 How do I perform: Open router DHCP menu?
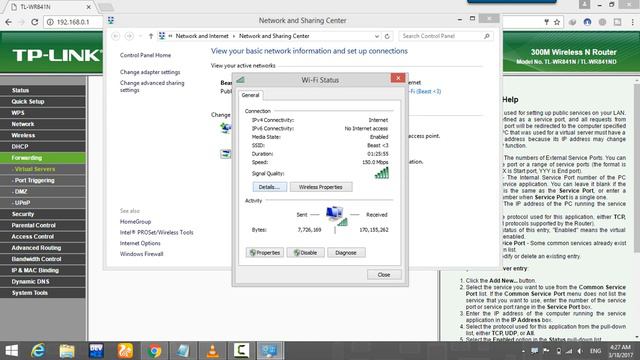pos(43,147)
